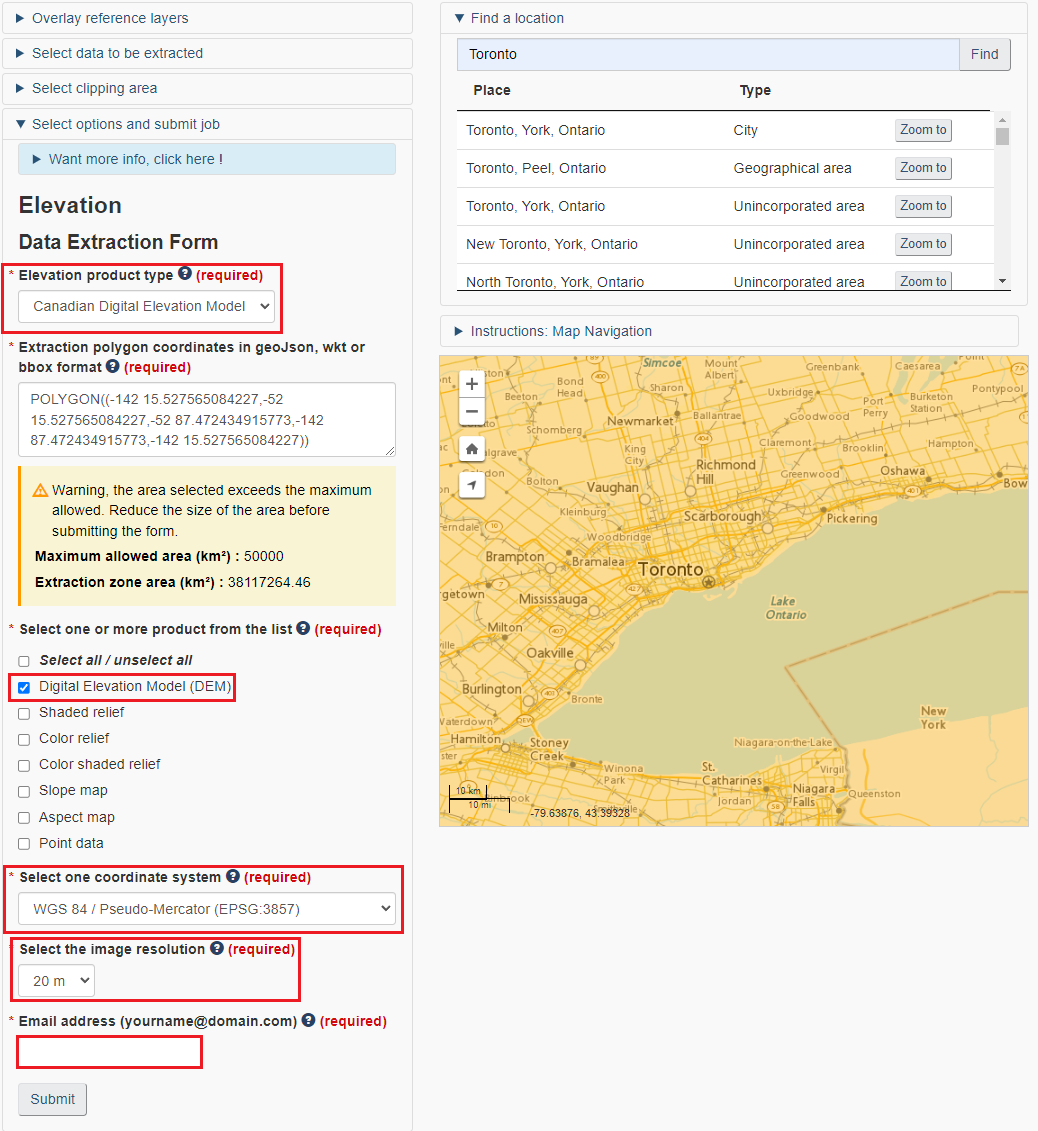Click help icon next to coordinate system label
1038x1131 pixels.
[x=232, y=876]
